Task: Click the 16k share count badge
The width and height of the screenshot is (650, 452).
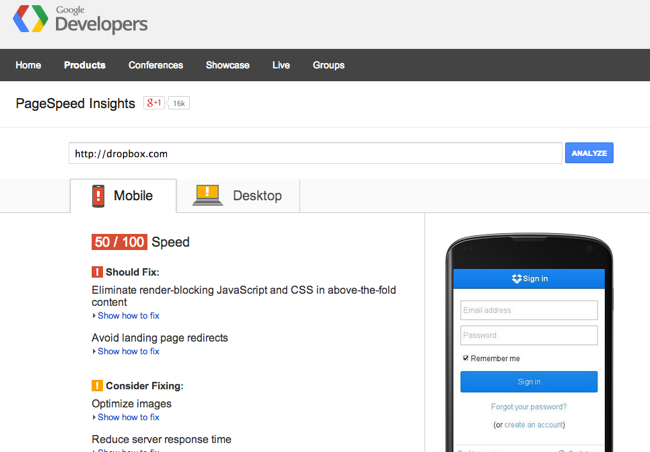Action: tap(179, 103)
